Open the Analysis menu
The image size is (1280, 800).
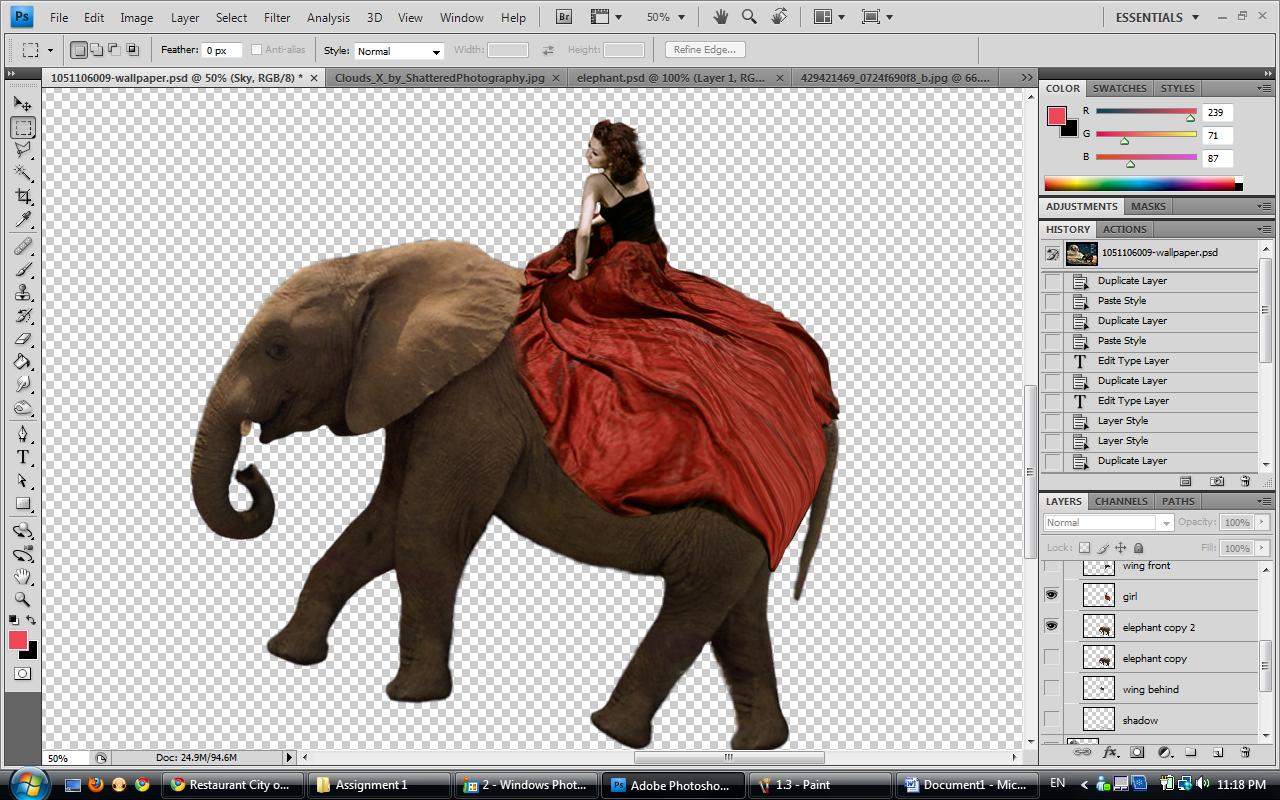pyautogui.click(x=328, y=17)
